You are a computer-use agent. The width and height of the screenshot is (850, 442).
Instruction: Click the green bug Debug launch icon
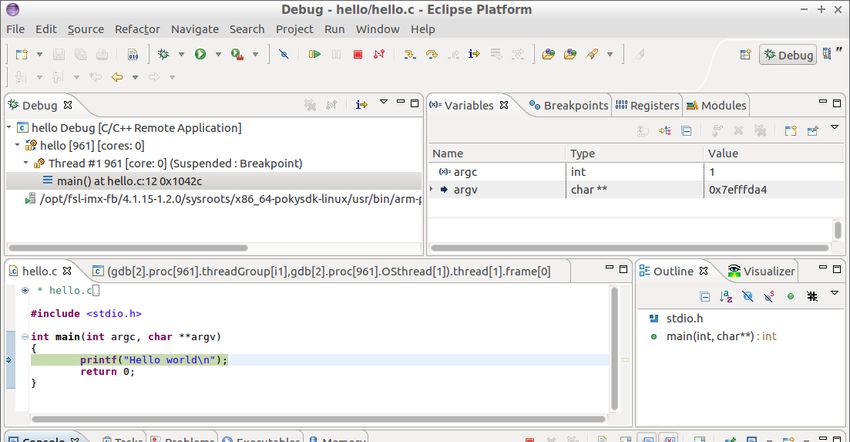(x=163, y=54)
